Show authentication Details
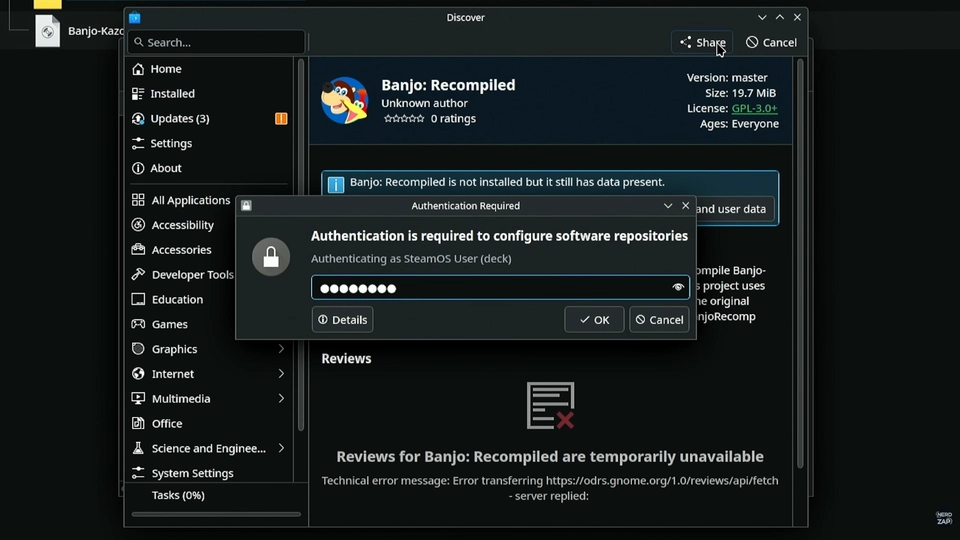The height and width of the screenshot is (540, 960). coord(342,320)
